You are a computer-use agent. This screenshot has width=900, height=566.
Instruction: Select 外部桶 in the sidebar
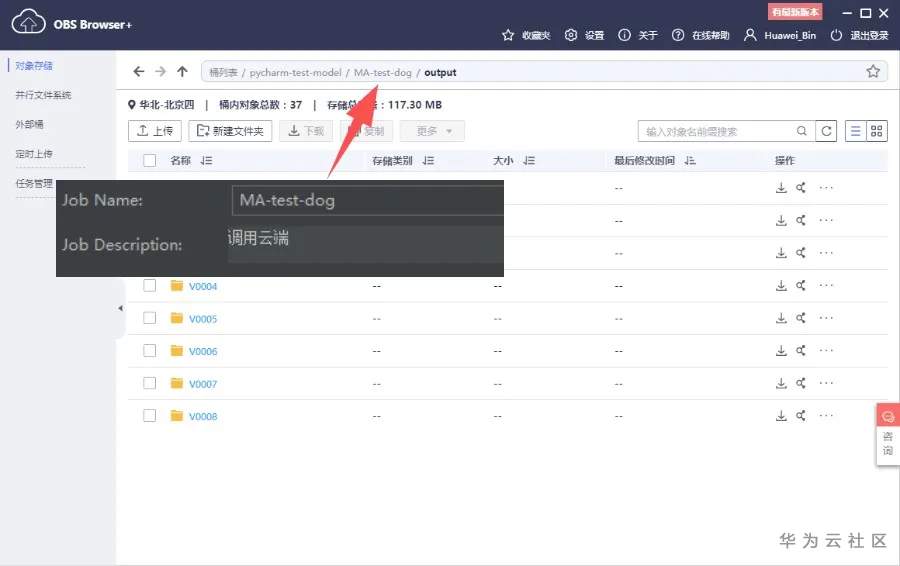coord(29,124)
